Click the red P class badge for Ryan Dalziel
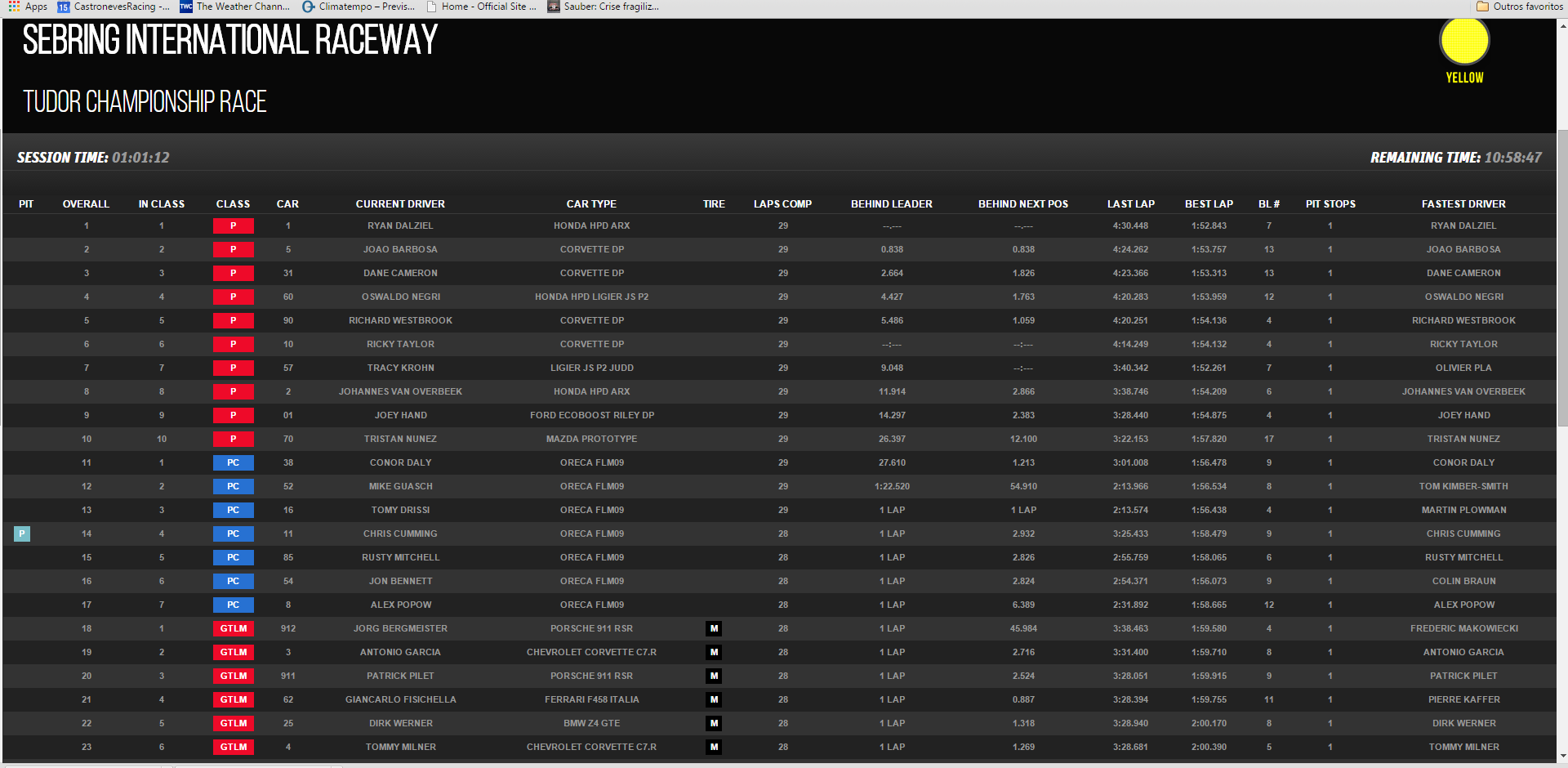 pos(233,225)
